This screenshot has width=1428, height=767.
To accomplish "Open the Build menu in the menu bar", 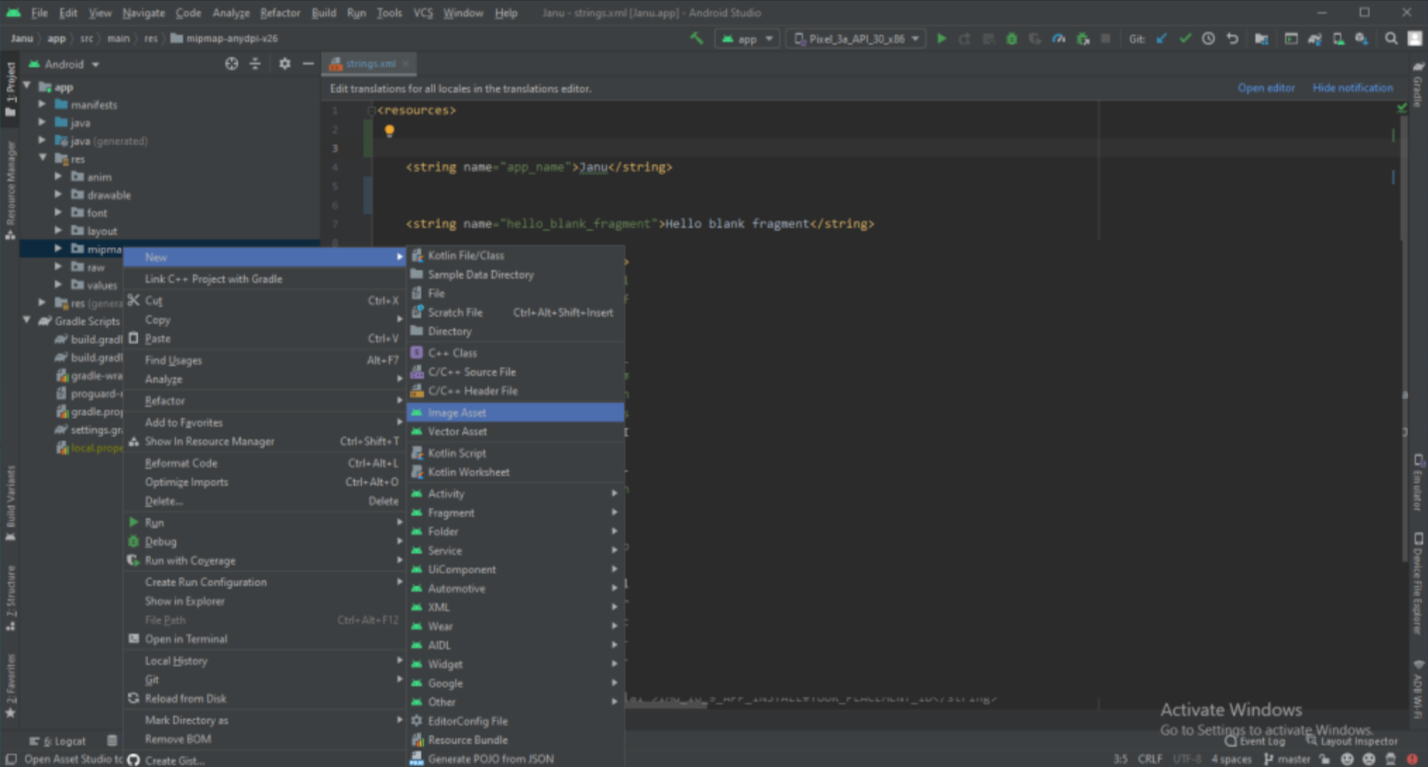I will 324,13.
